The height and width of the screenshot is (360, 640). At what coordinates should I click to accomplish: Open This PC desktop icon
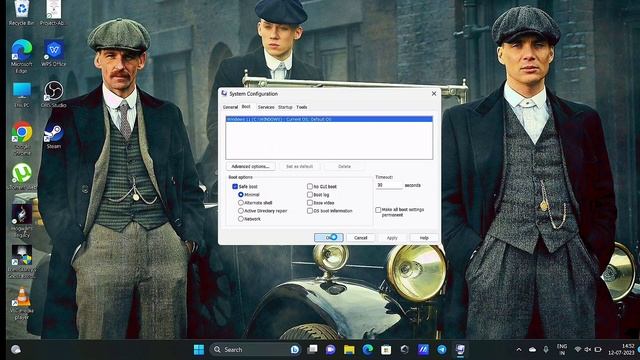click(22, 95)
